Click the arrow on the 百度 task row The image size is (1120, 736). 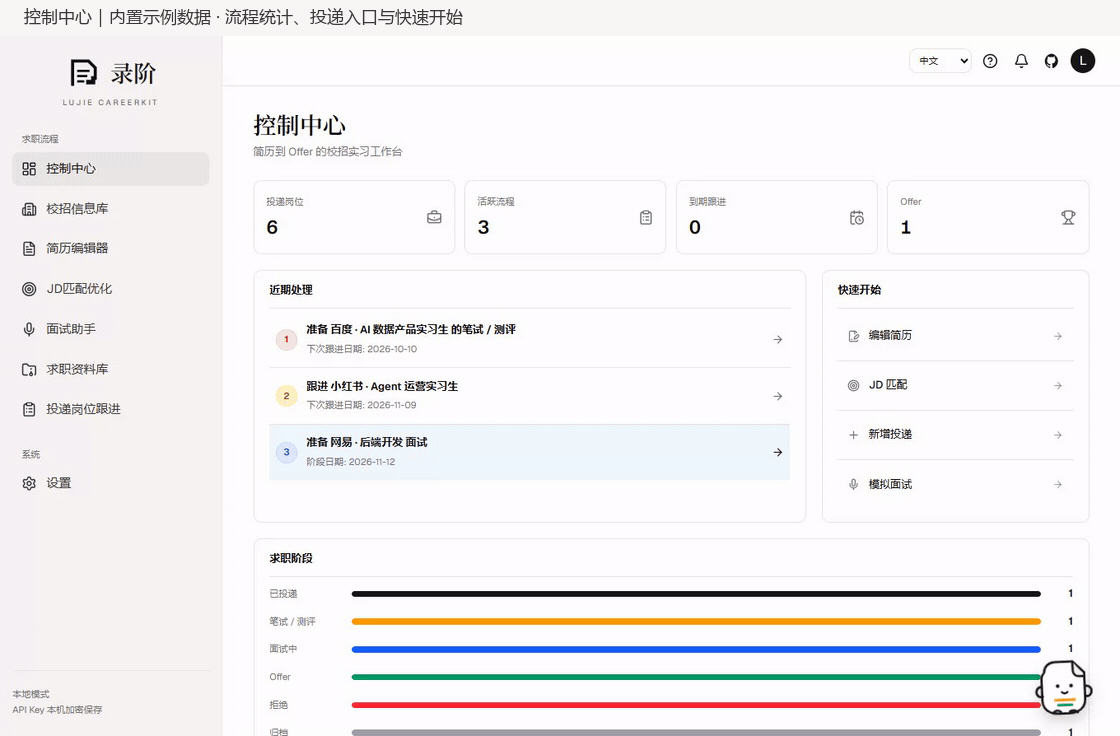(x=778, y=339)
